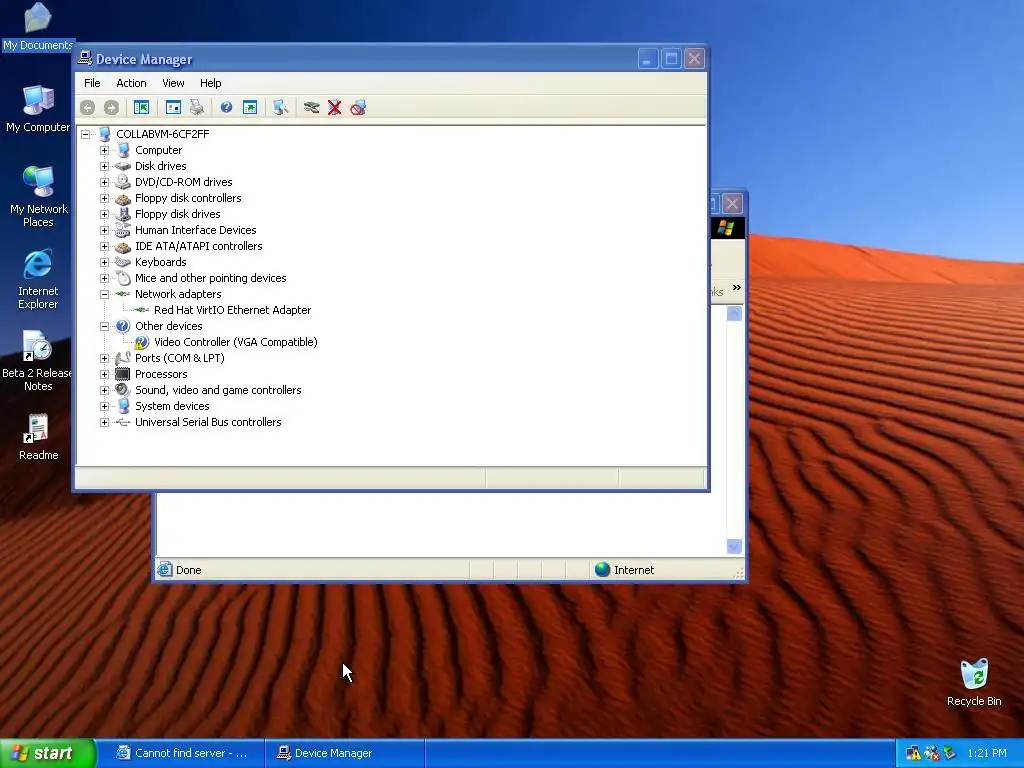Expand the Computer category
This screenshot has height=768, width=1024.
(x=104, y=150)
